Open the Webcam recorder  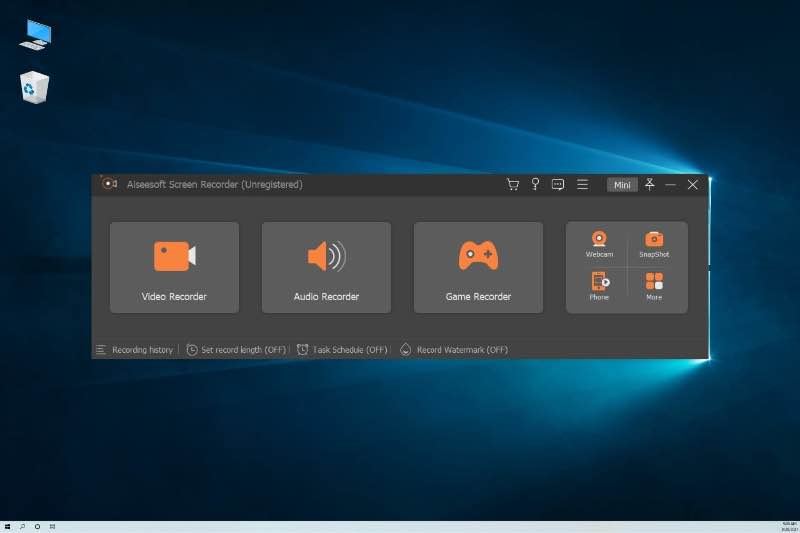pos(599,244)
